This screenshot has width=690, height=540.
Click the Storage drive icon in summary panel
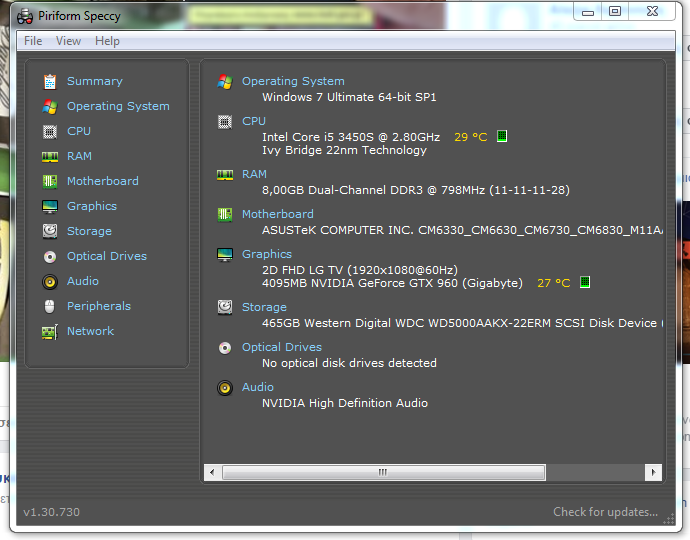pos(225,307)
